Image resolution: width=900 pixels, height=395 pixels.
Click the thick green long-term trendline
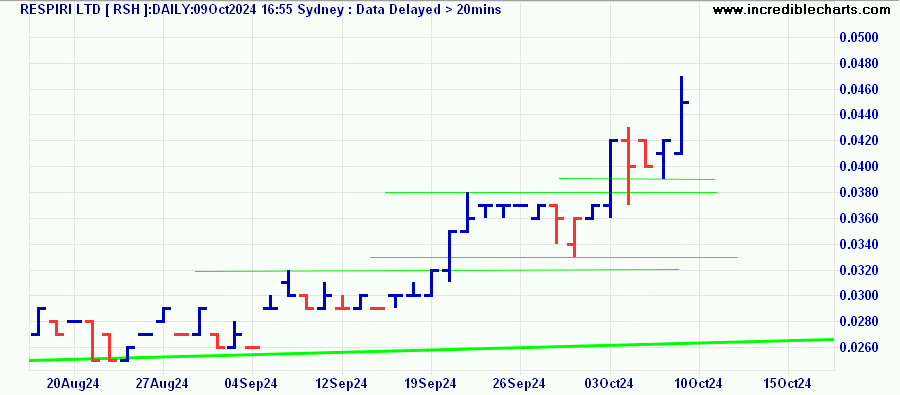(x=430, y=350)
